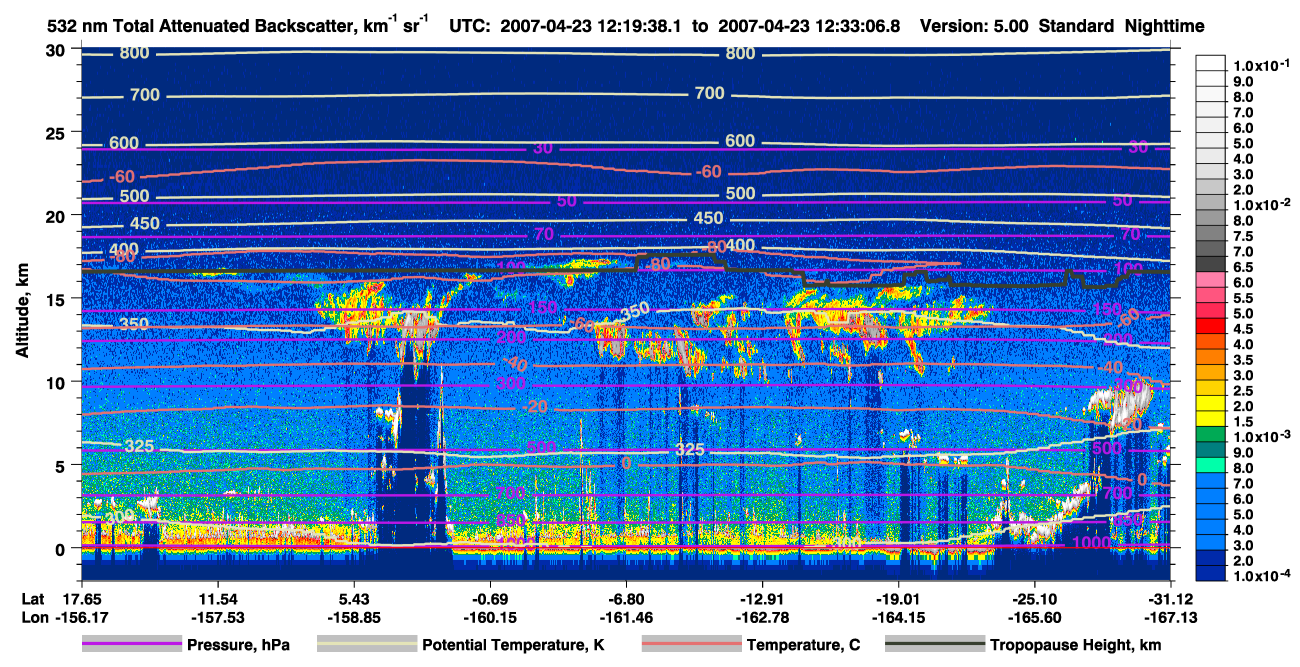
Task: Click longitude value -157.53
Action: point(218,618)
